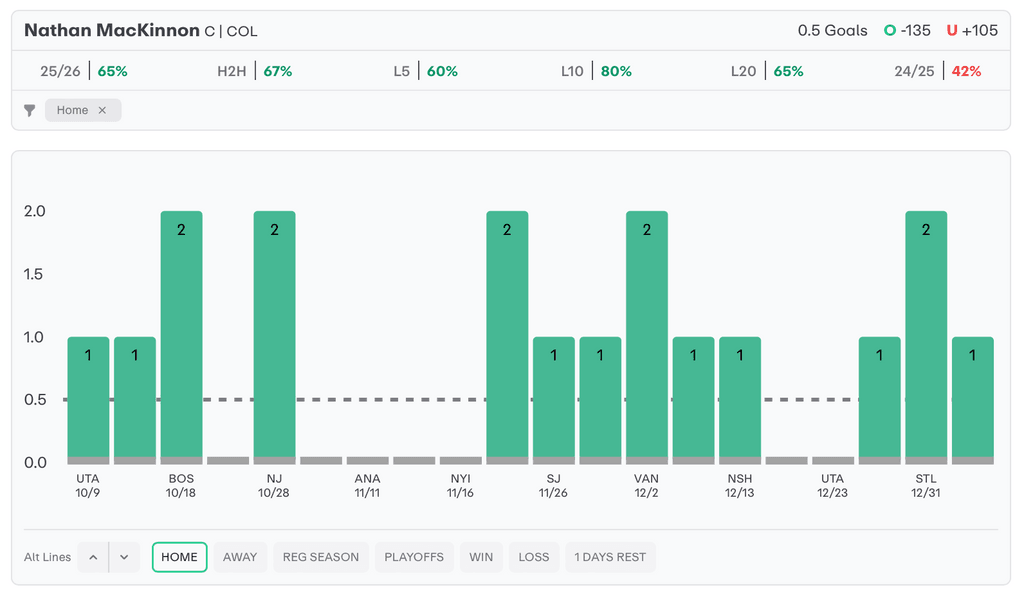Choose the 24/25 season stat
This screenshot has height=596, width=1024.
938,71
